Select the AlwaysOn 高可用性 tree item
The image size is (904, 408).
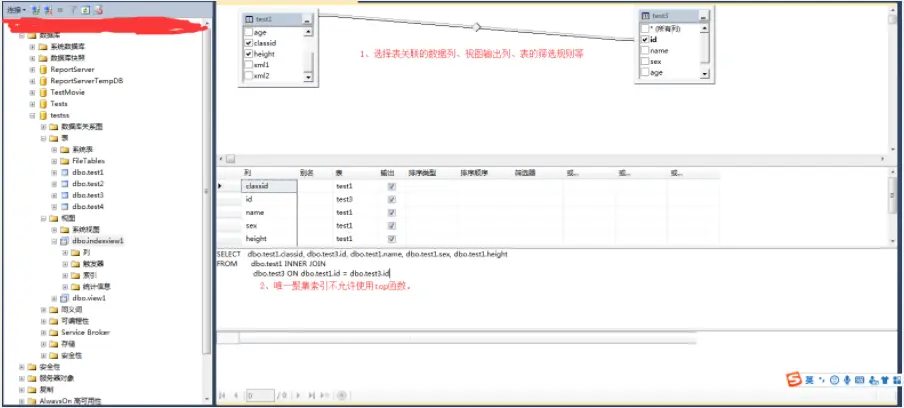pos(71,401)
